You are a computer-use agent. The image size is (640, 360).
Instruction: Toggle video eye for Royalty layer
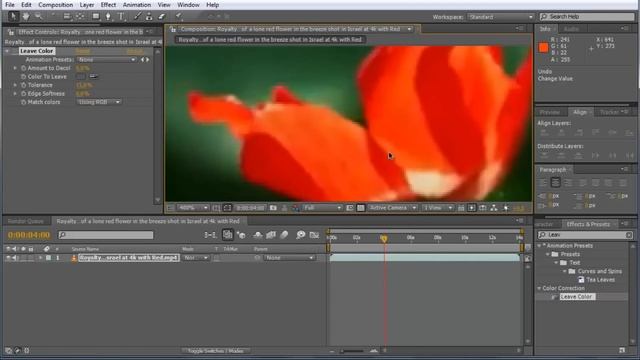[8, 258]
